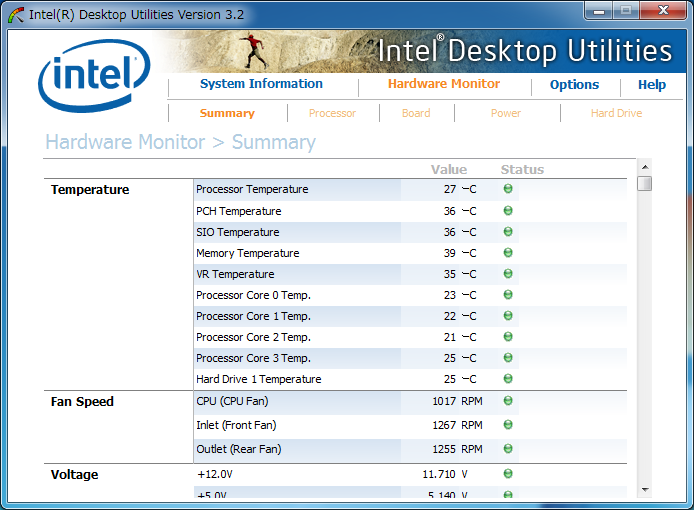Click Processor Core 3 Temp. label
This screenshot has width=694, height=510.
point(254,358)
